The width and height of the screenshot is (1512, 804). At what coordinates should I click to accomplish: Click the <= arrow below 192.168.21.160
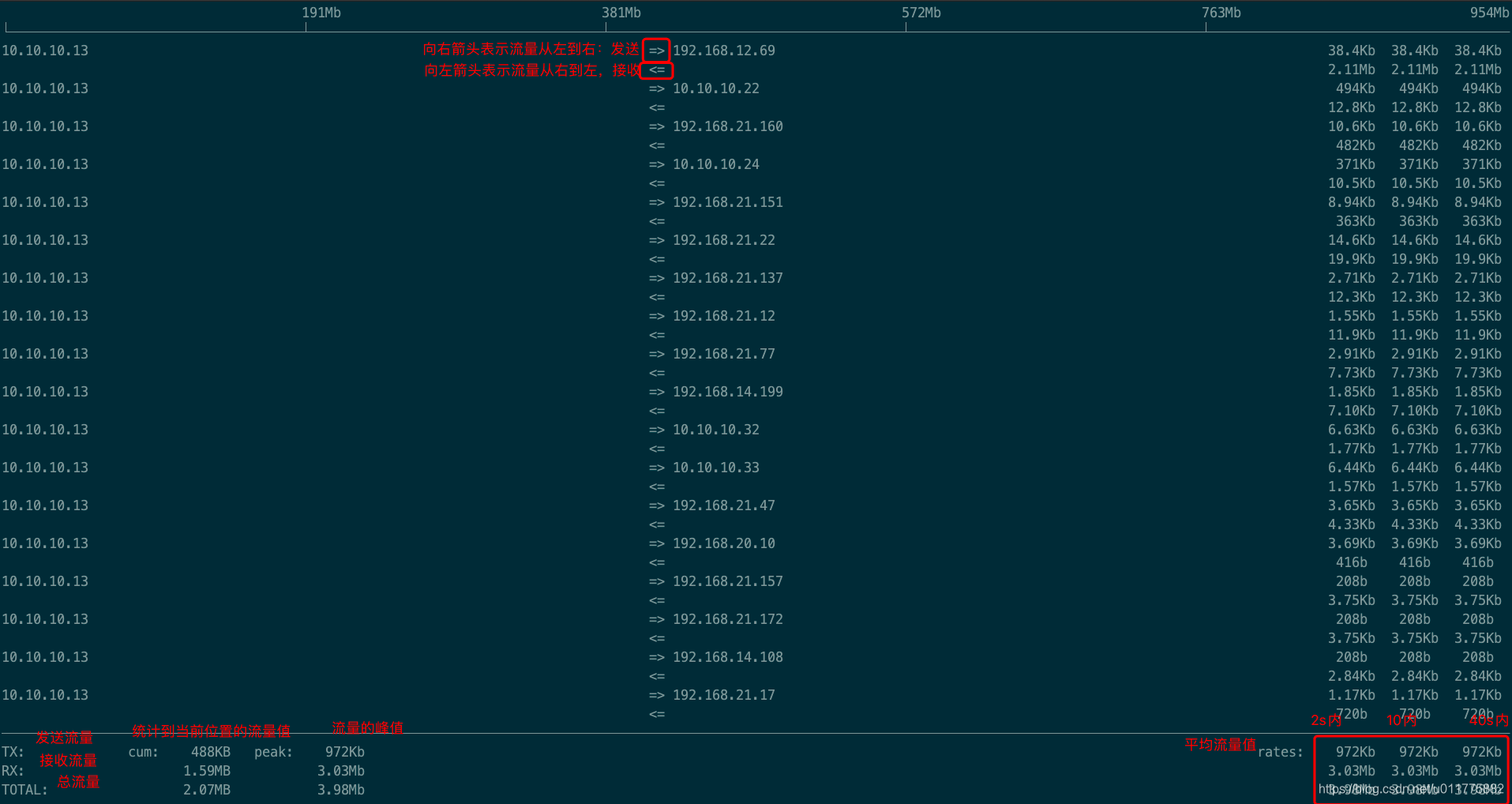pos(657,145)
